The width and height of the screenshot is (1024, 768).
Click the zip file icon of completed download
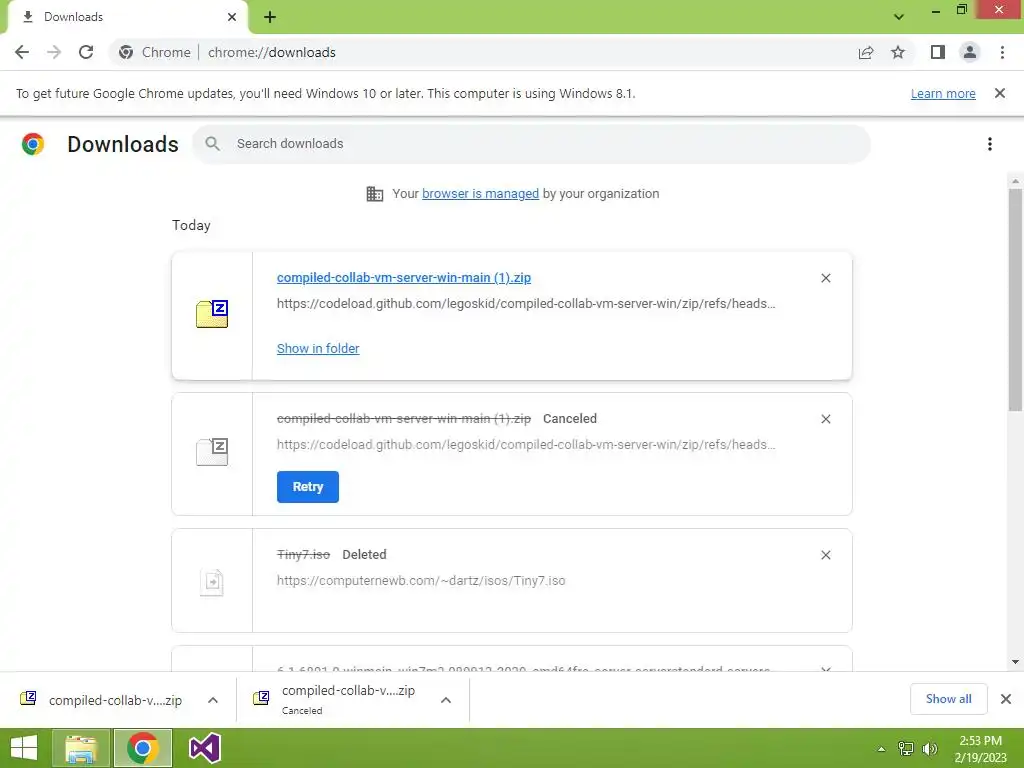212,314
